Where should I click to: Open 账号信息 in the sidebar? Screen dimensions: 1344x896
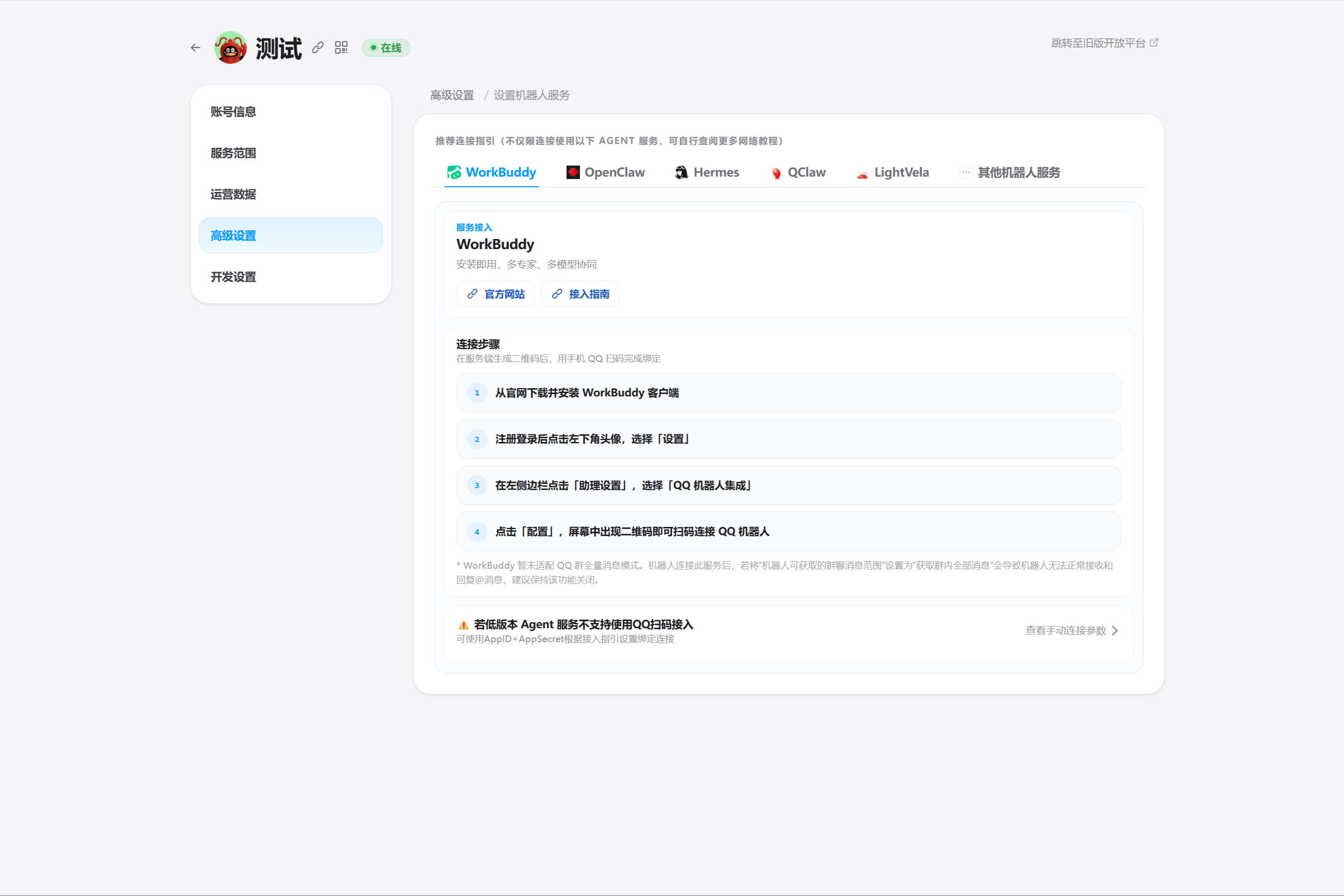[291, 111]
